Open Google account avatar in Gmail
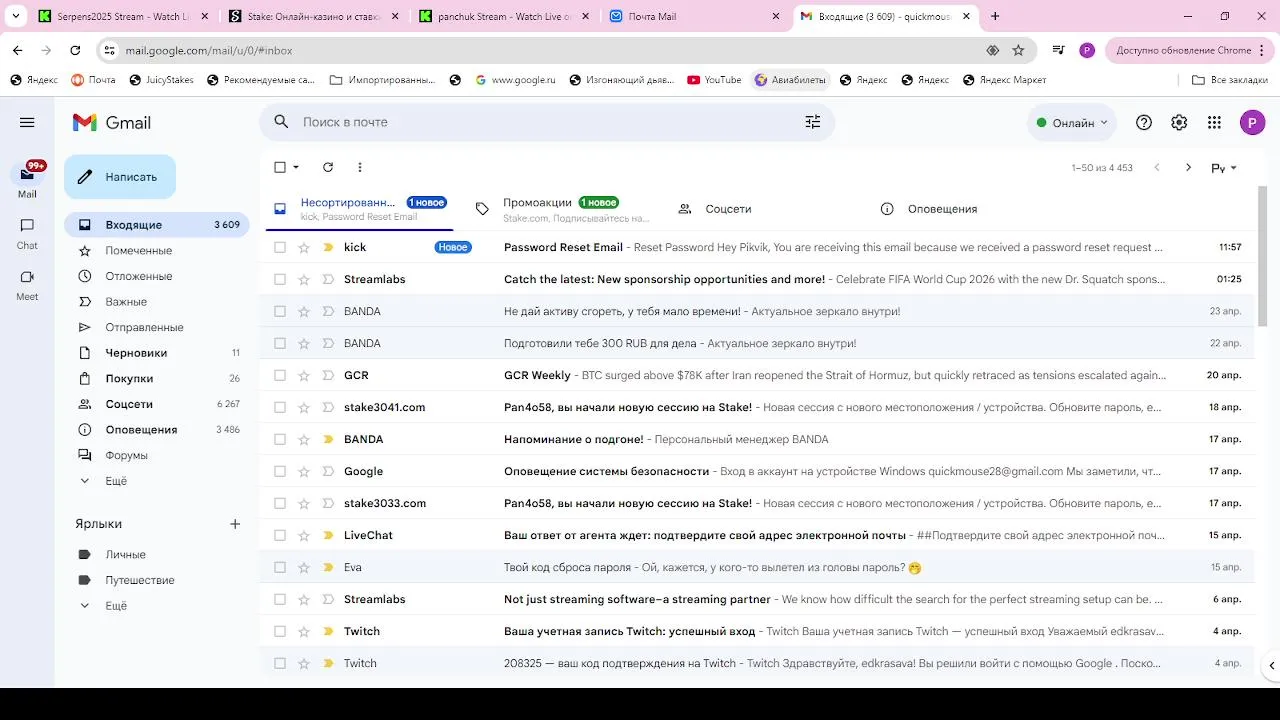The width and height of the screenshot is (1280, 720). coord(1252,122)
